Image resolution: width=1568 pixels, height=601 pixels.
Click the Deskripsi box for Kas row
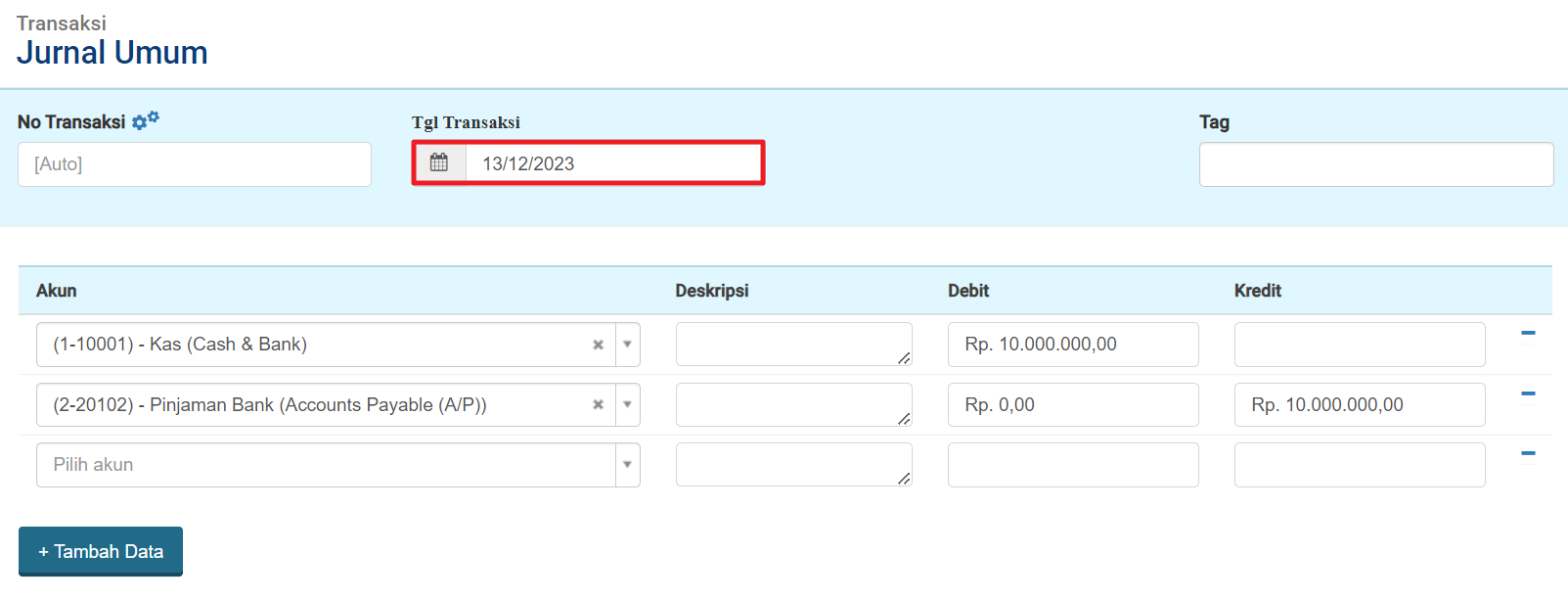pos(793,345)
